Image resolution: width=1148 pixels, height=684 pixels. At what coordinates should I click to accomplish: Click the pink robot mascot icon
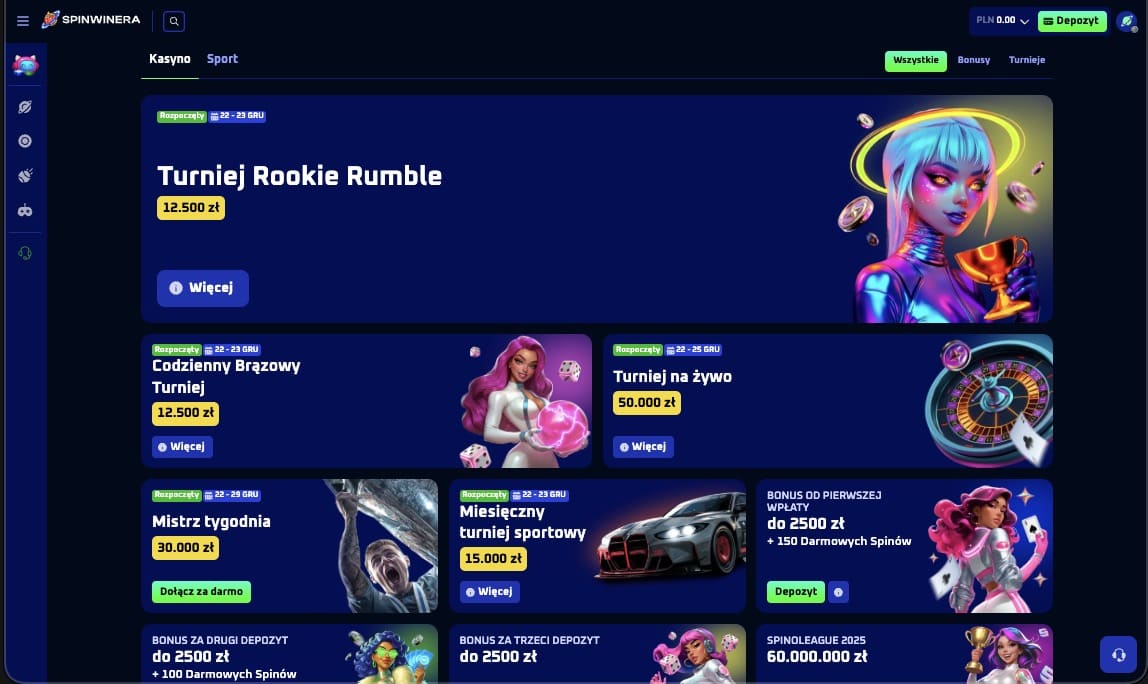[x=25, y=65]
